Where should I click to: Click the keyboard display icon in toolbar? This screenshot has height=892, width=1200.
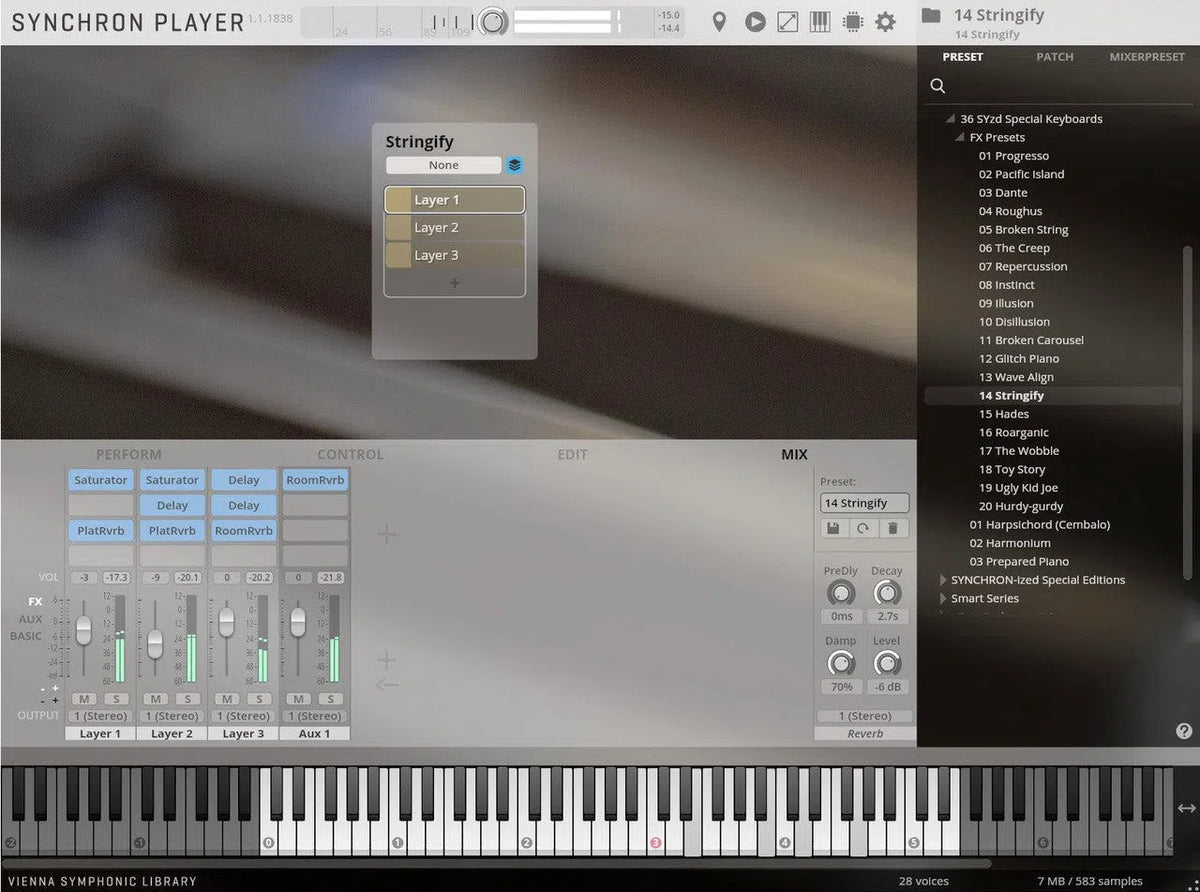pyautogui.click(x=820, y=21)
